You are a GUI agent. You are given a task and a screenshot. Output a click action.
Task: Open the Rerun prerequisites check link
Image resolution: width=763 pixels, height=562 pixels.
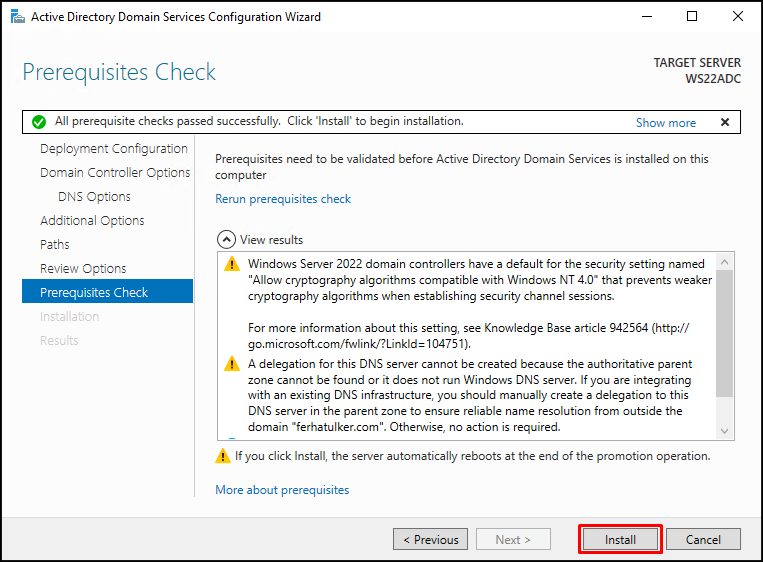point(283,199)
